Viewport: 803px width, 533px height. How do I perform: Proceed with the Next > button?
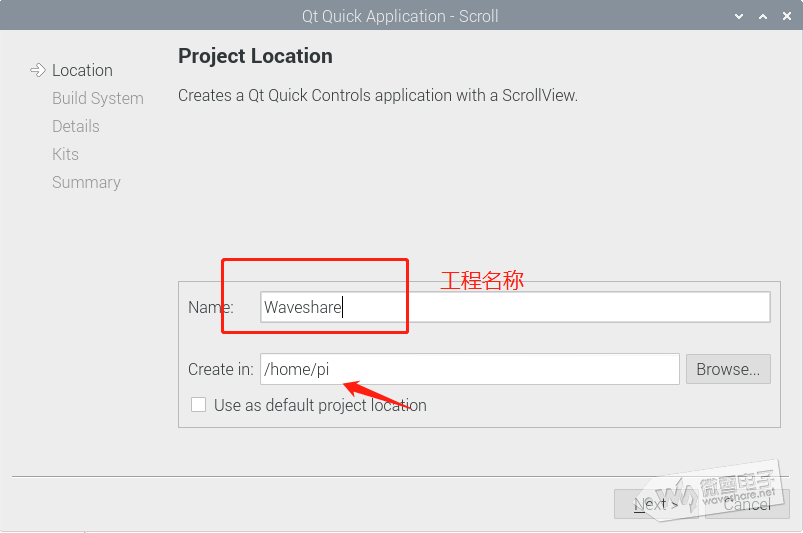tap(656, 504)
